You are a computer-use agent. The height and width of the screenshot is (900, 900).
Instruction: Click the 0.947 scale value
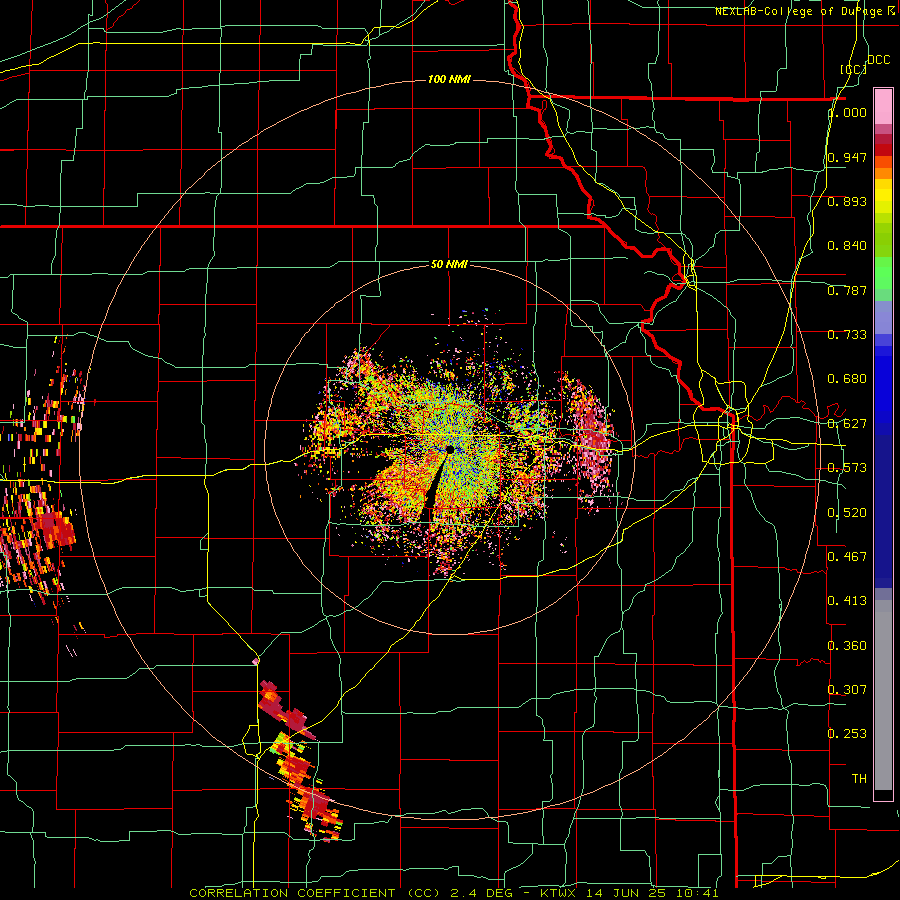847,157
